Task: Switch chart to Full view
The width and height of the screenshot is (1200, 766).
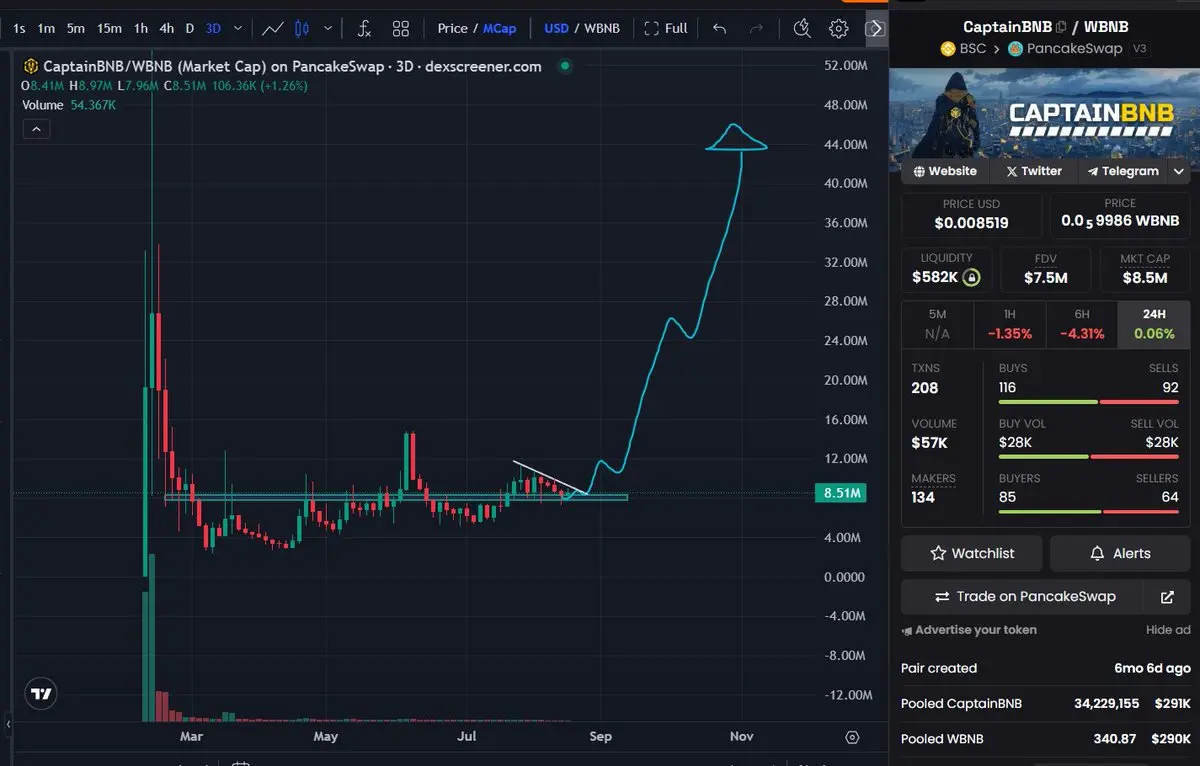Action: (666, 28)
